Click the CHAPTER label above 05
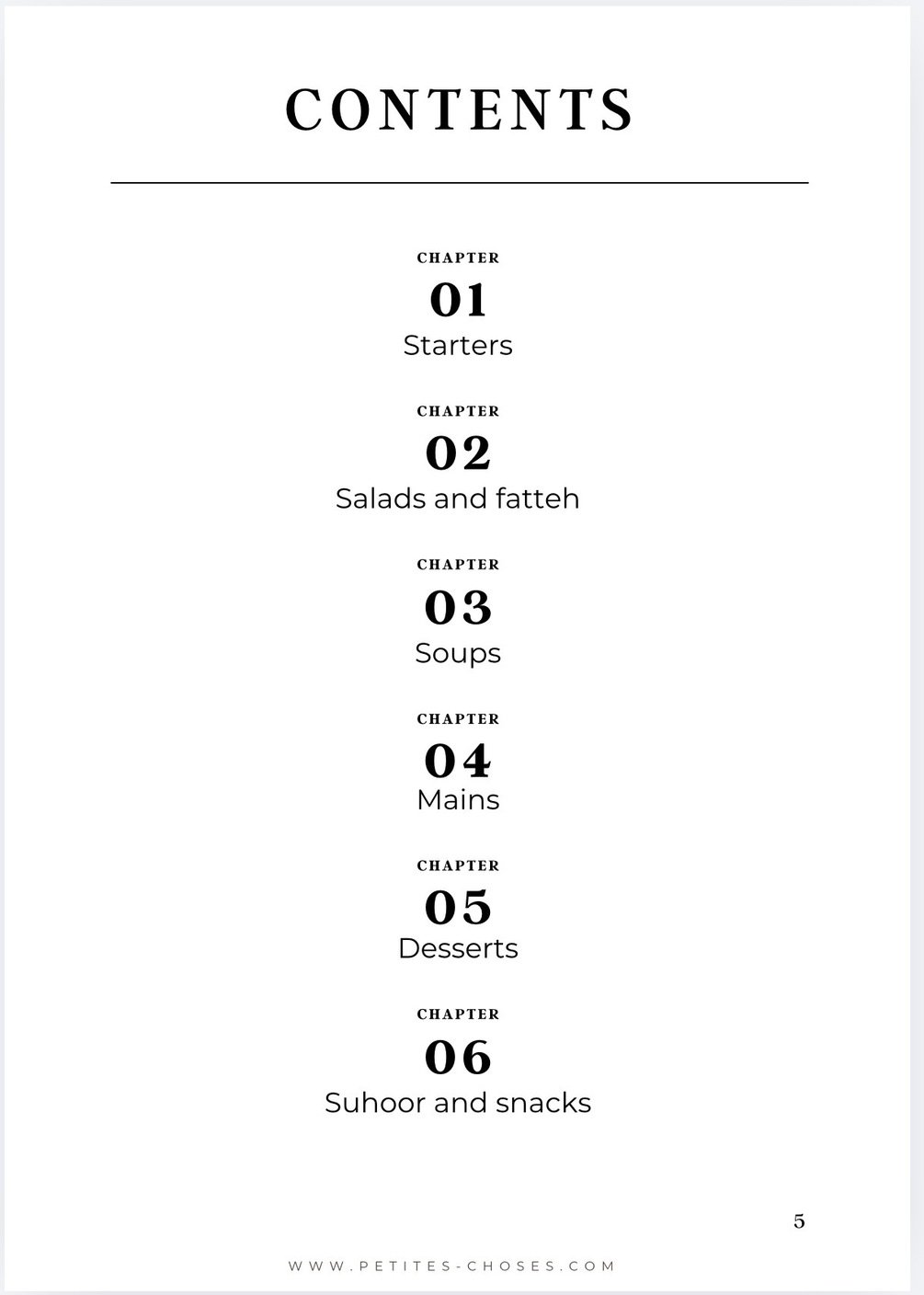The image size is (924, 1295). click(x=458, y=865)
